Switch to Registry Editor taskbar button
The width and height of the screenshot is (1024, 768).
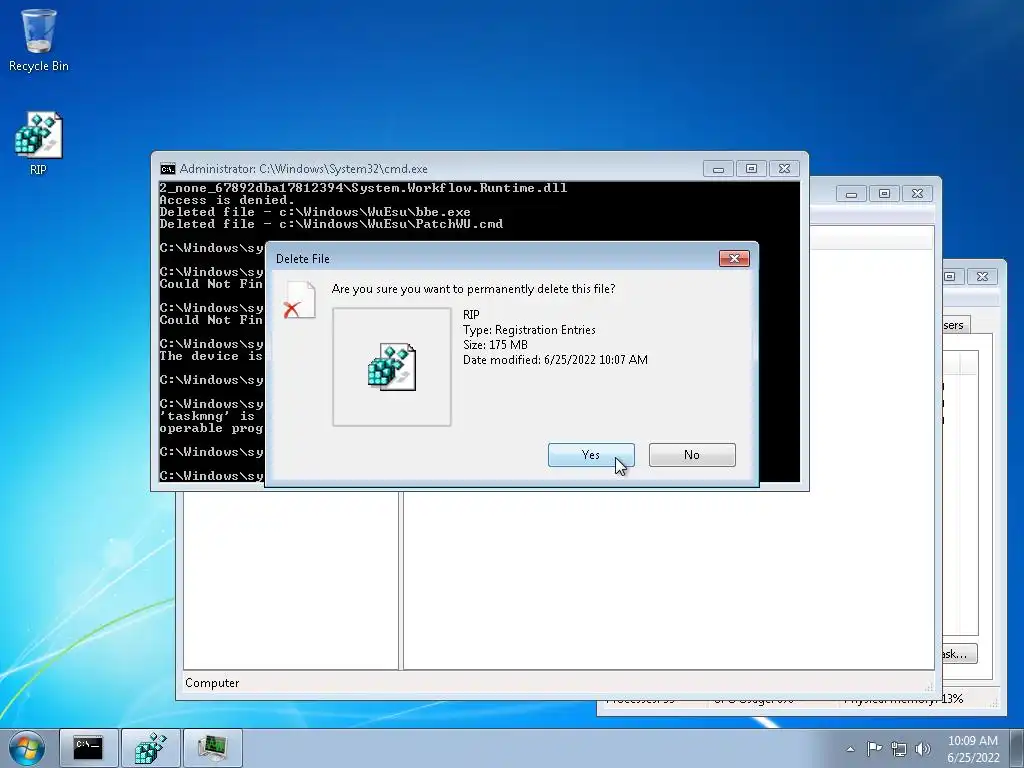click(151, 748)
